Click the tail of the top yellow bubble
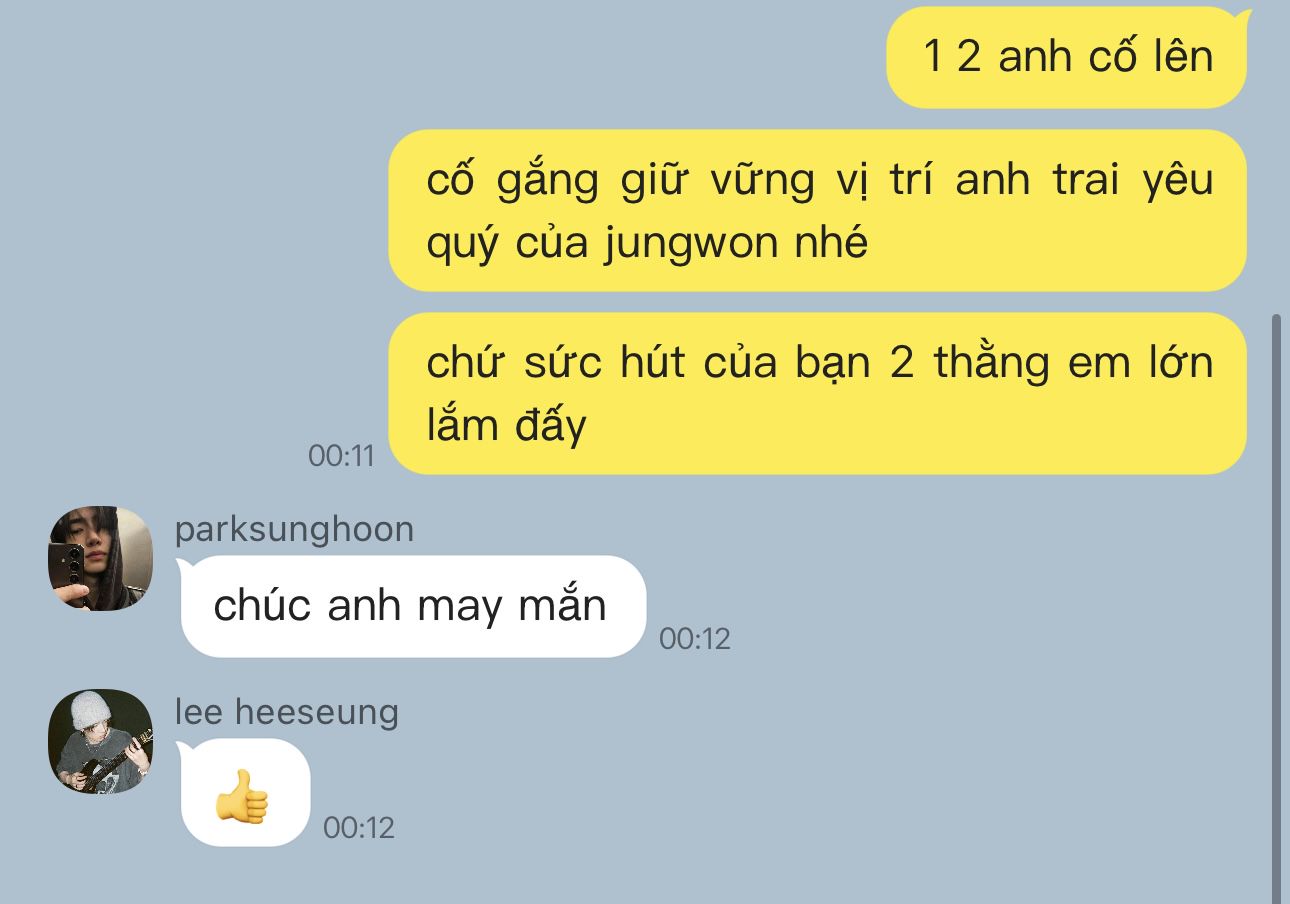 (x=1243, y=16)
